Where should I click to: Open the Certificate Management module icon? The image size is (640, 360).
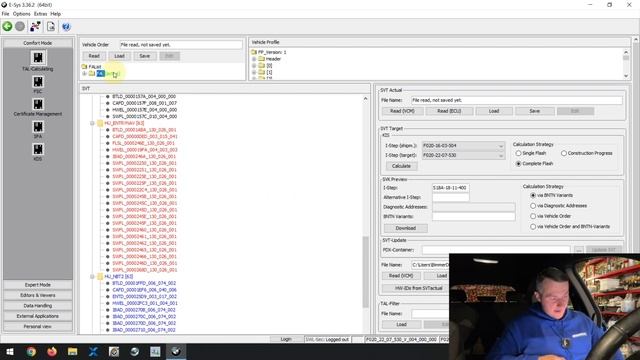click(x=38, y=104)
